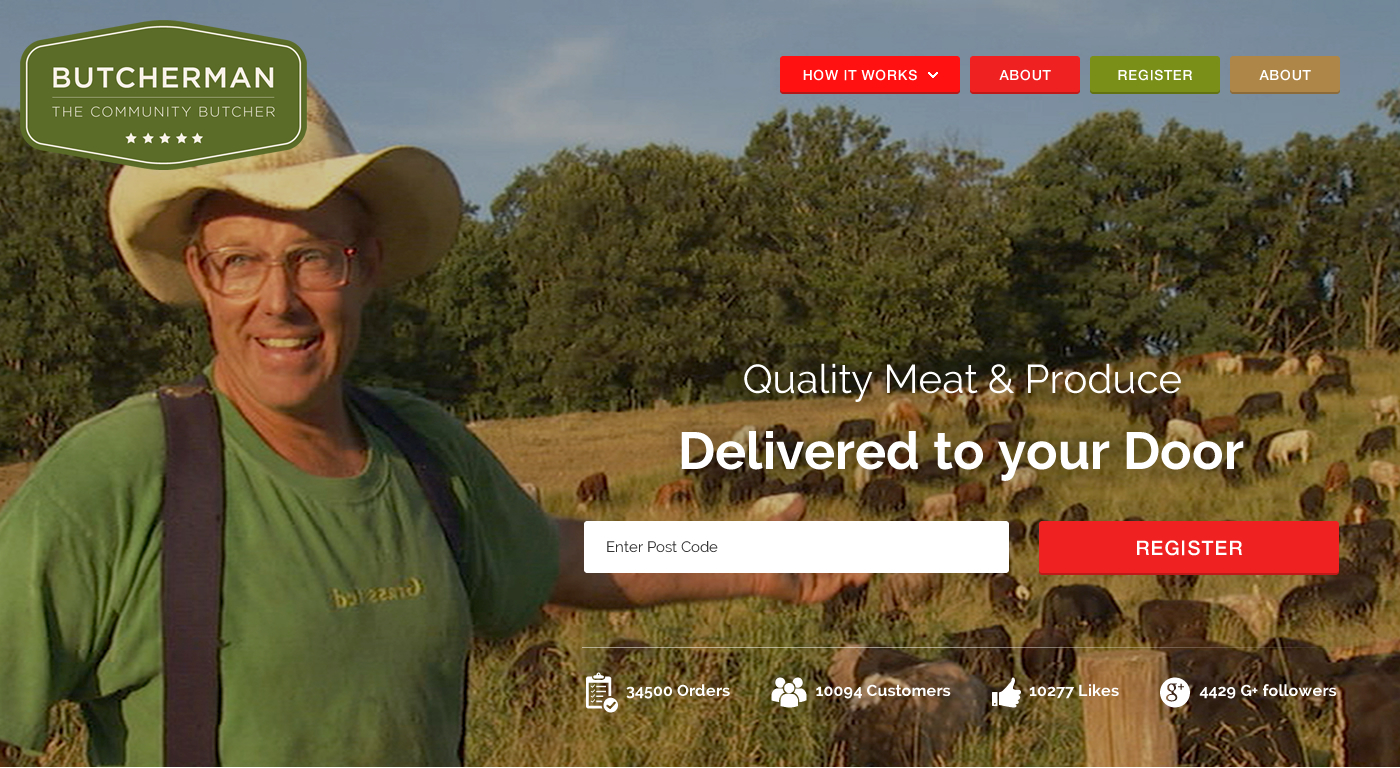Click the 34500 Orders label

[x=678, y=691]
